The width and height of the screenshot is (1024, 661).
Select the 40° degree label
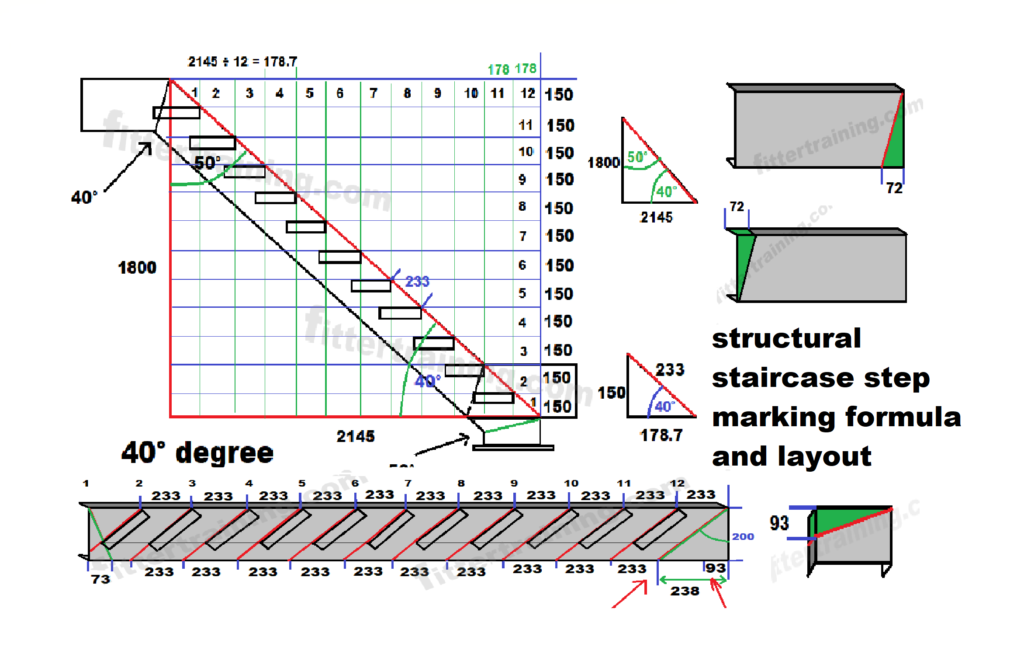click(x=196, y=452)
